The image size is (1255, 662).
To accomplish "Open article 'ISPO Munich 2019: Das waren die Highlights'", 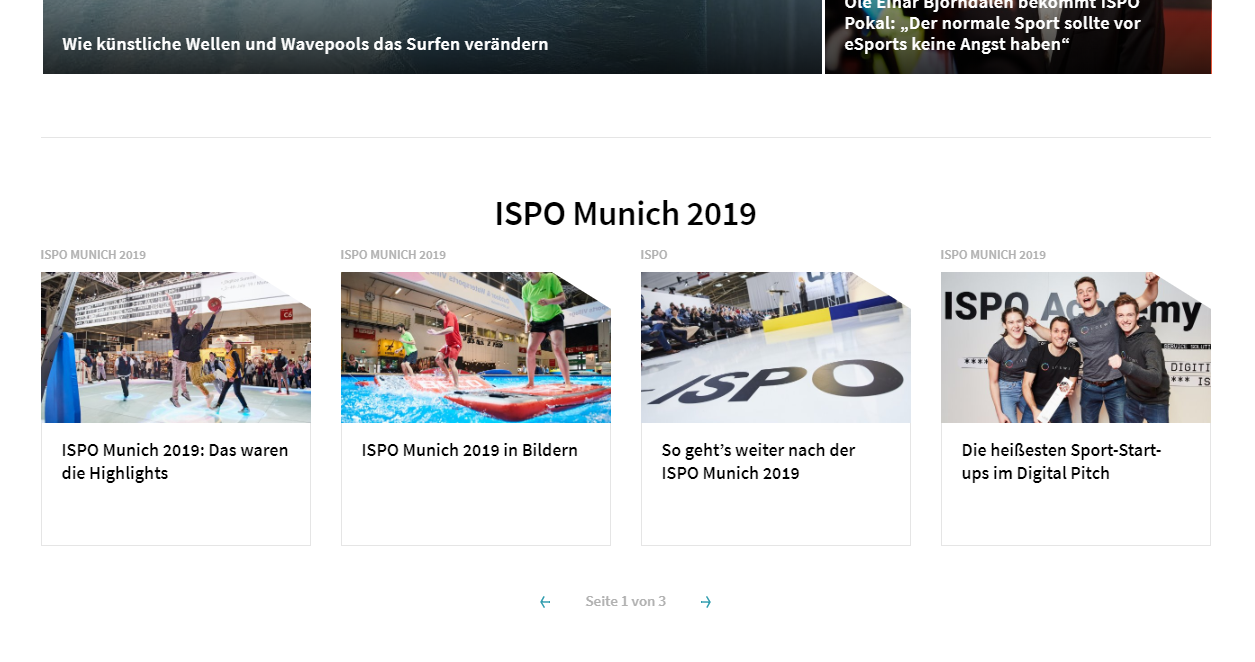I will [x=174, y=461].
